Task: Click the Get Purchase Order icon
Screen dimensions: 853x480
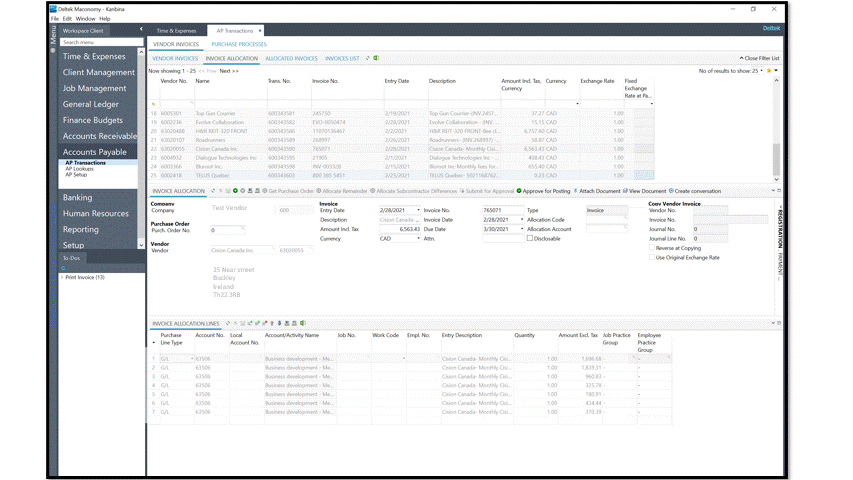Action: click(x=265, y=191)
